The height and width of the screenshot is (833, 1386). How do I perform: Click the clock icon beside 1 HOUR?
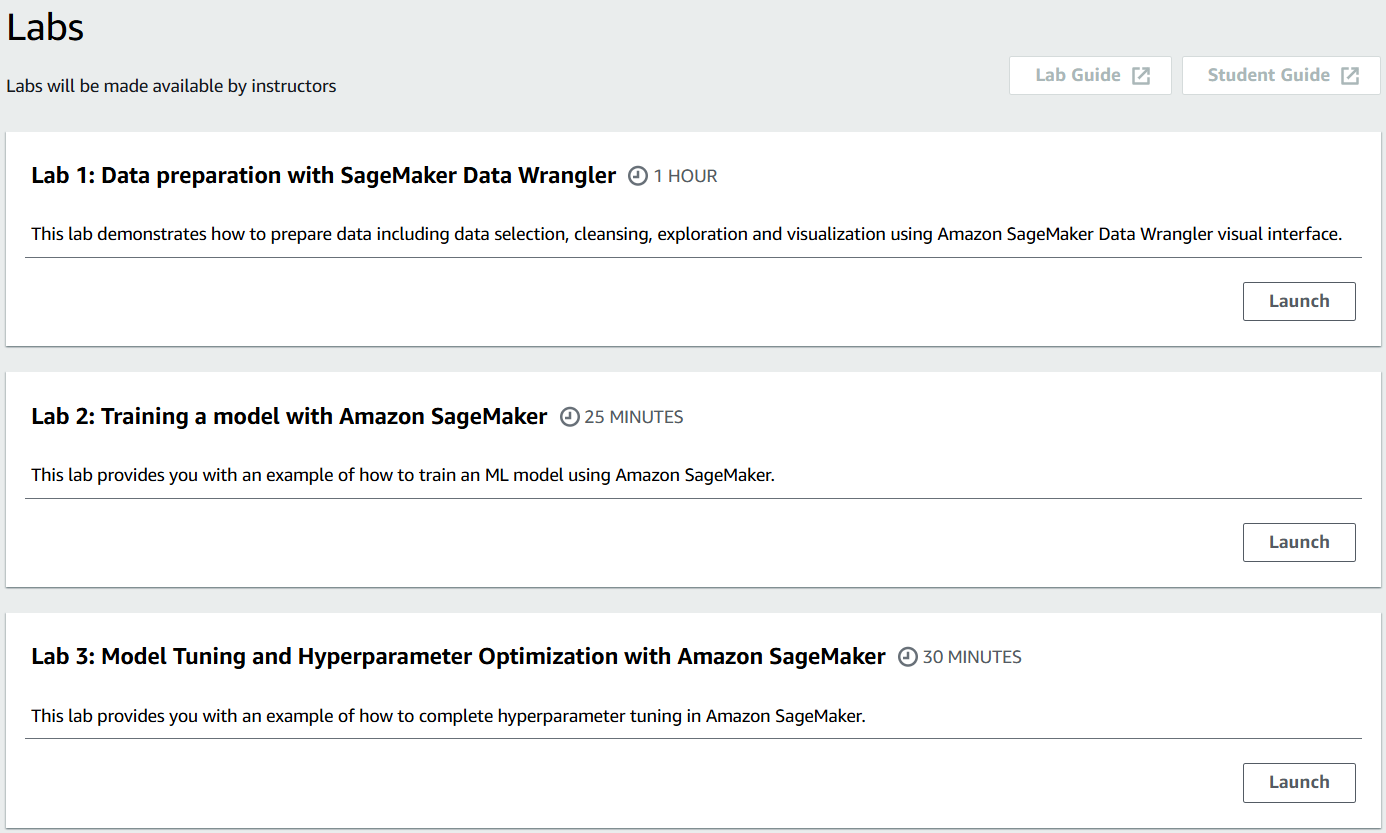coord(638,176)
